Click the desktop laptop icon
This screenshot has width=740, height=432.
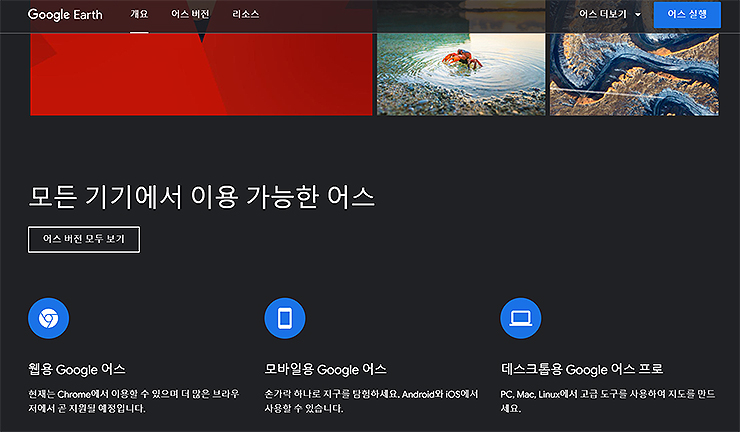click(521, 318)
